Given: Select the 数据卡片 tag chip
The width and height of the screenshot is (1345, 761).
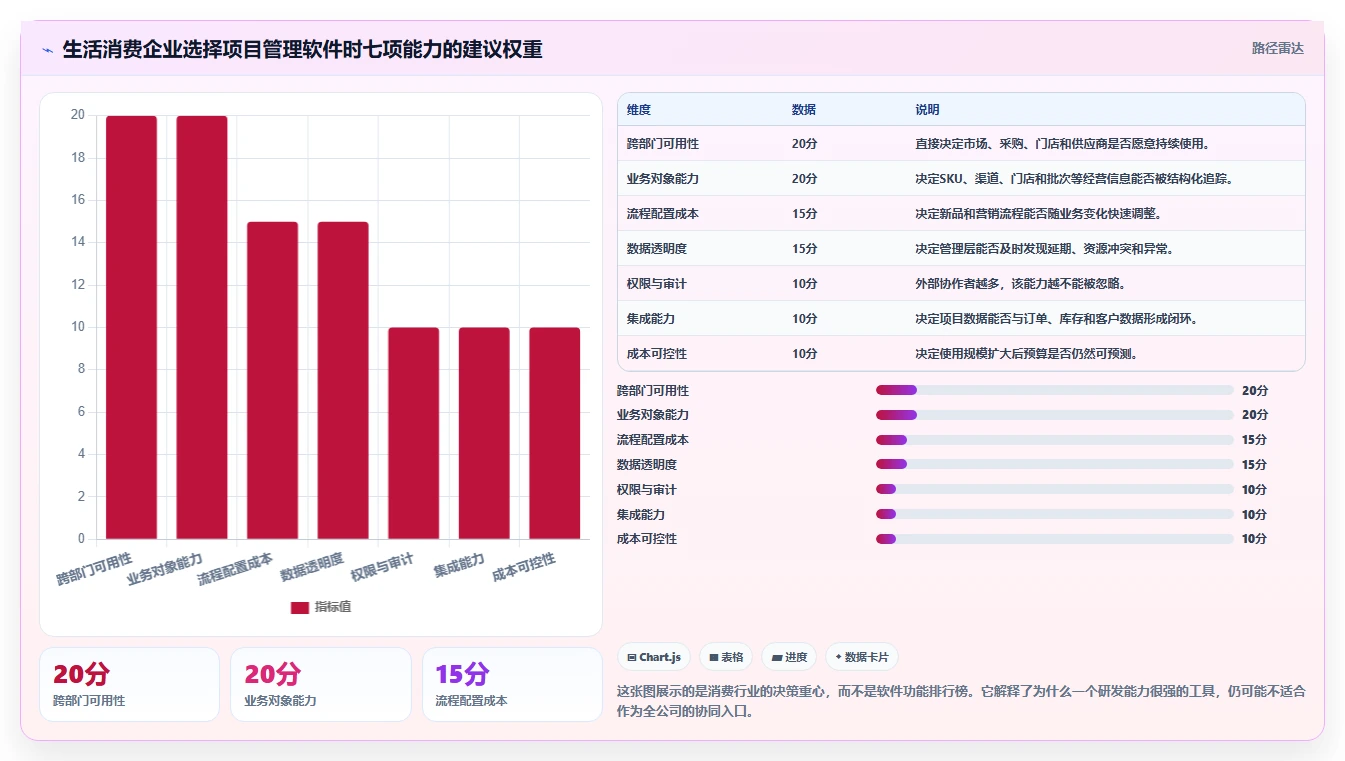Looking at the screenshot, I should 862,657.
